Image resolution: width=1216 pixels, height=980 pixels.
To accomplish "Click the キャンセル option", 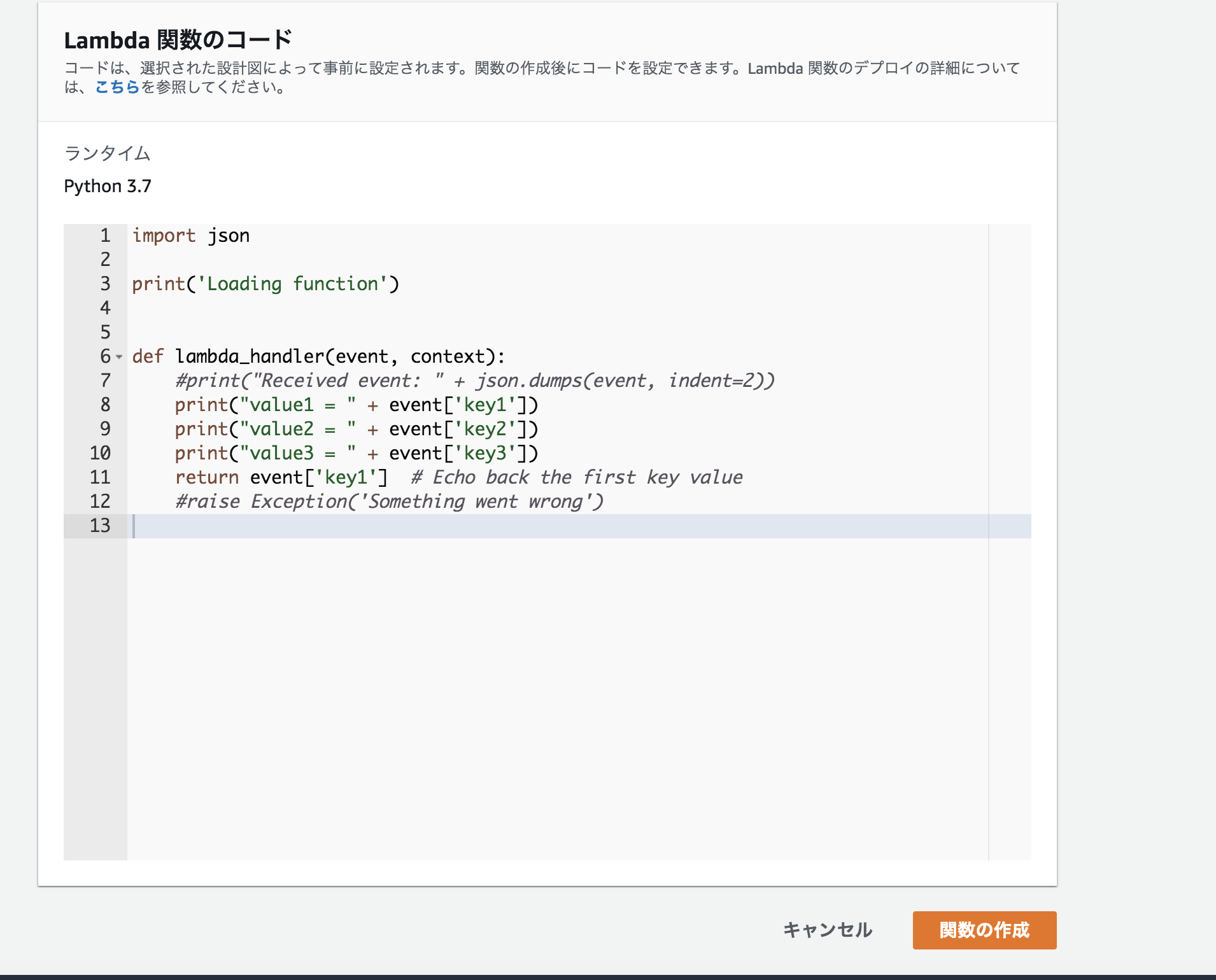I will pos(827,930).
